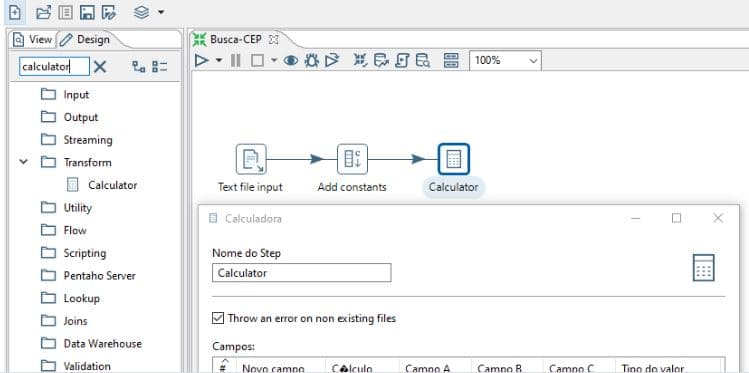Expand perspectives dropdown arrow

click(x=160, y=12)
